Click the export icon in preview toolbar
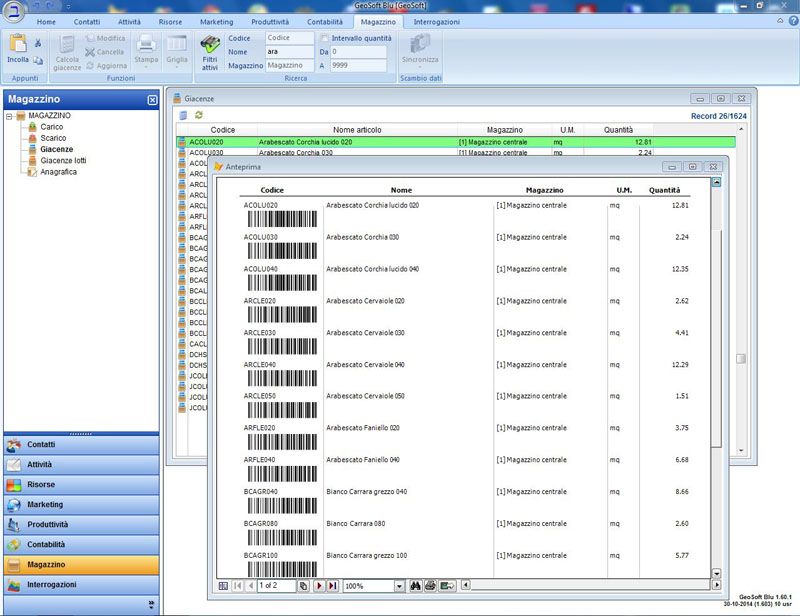This screenshot has width=800, height=616. pos(448,585)
